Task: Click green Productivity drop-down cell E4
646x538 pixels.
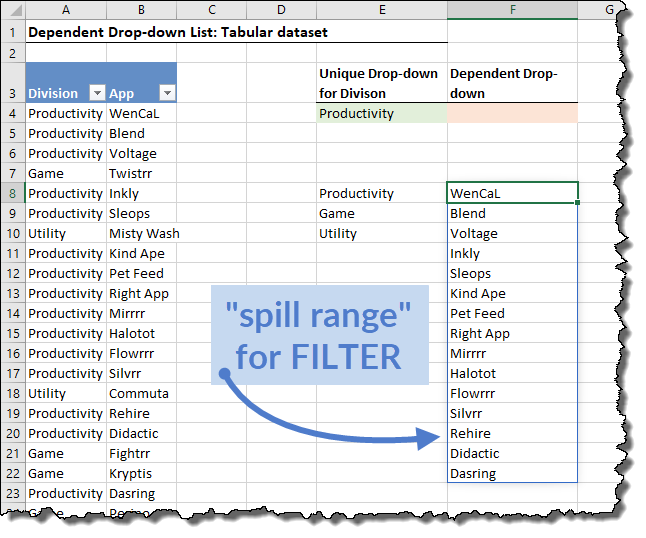Action: 381,113
